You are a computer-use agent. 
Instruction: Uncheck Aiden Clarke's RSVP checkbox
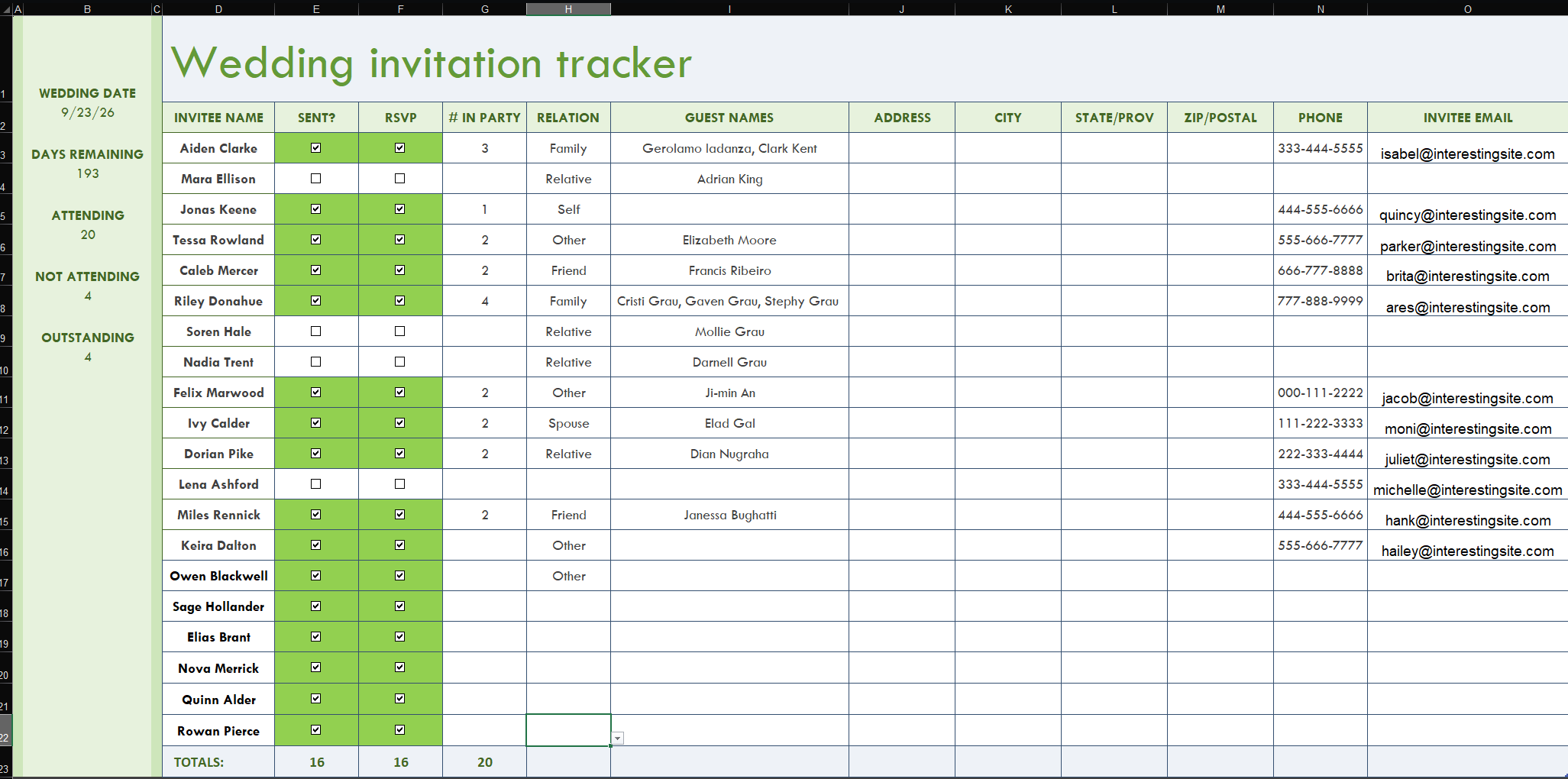400,148
